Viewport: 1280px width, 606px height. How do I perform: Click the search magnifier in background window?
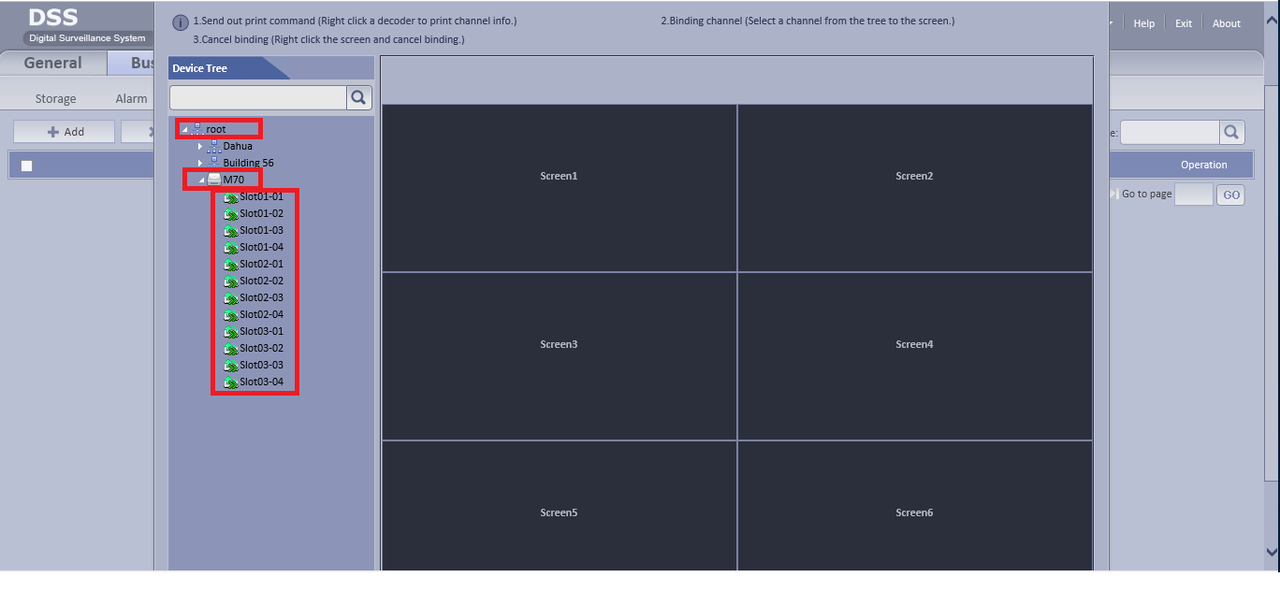(1233, 132)
